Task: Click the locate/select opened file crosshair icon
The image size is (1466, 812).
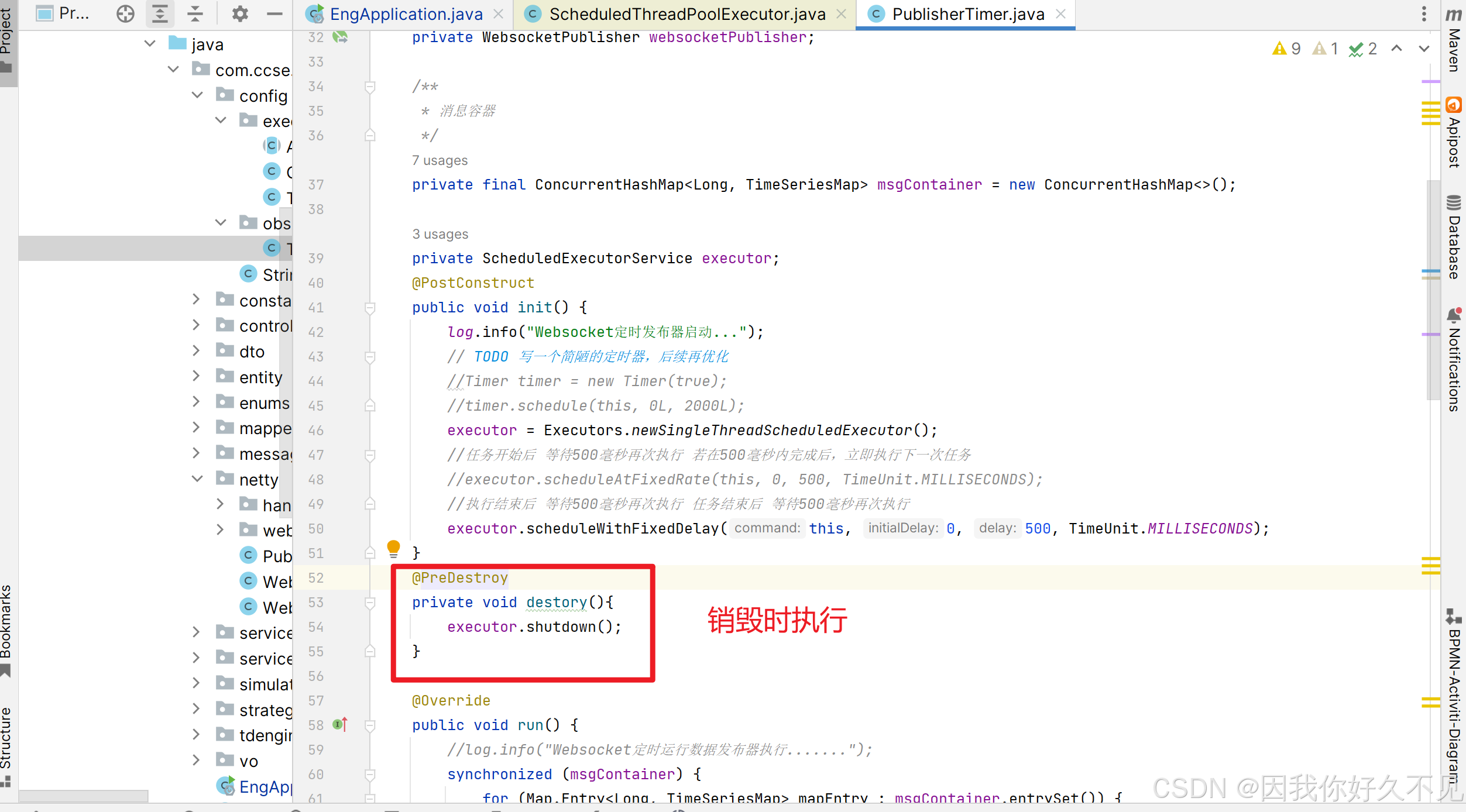Action: [125, 13]
